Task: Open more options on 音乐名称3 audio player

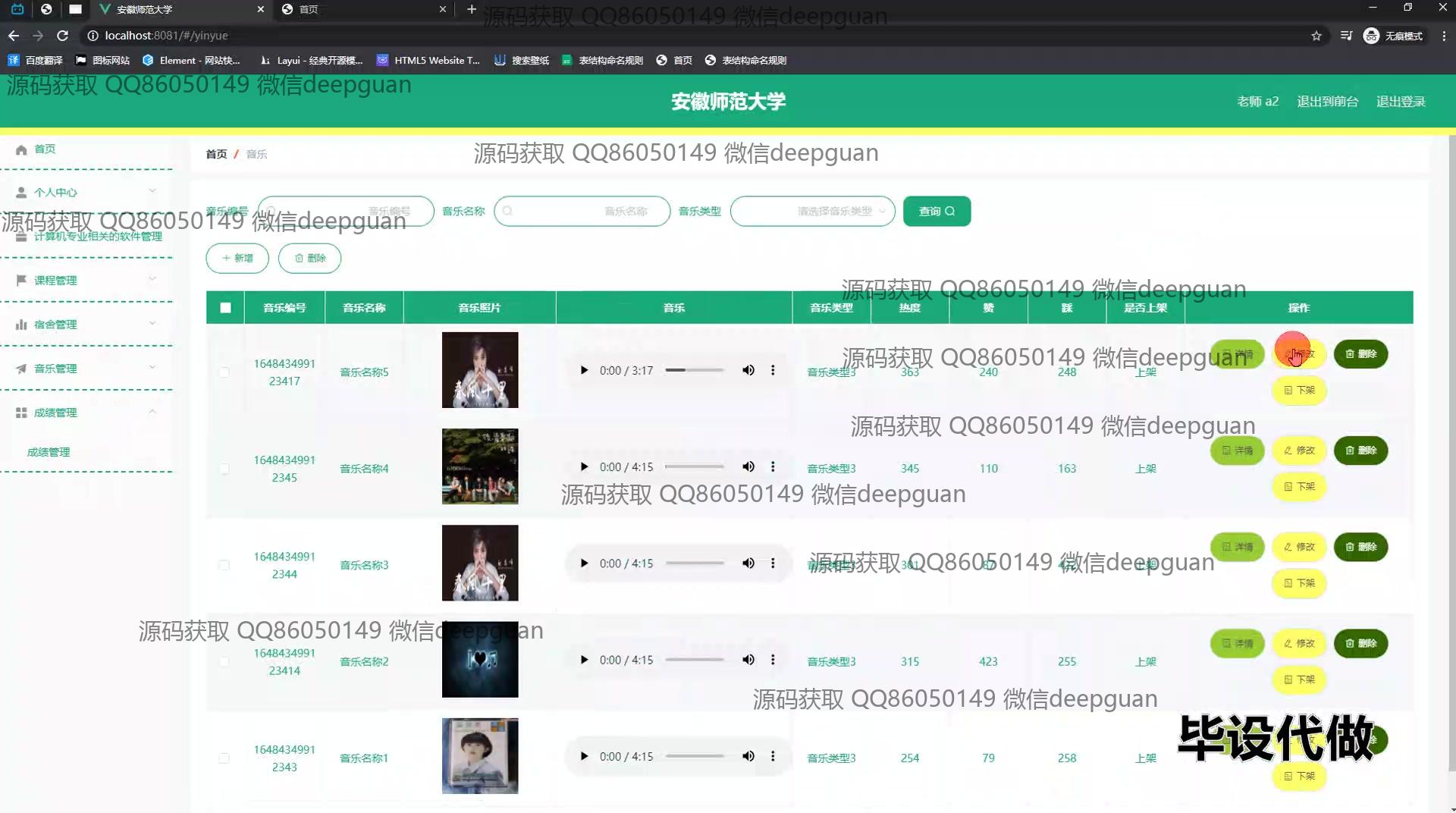Action: point(773,563)
